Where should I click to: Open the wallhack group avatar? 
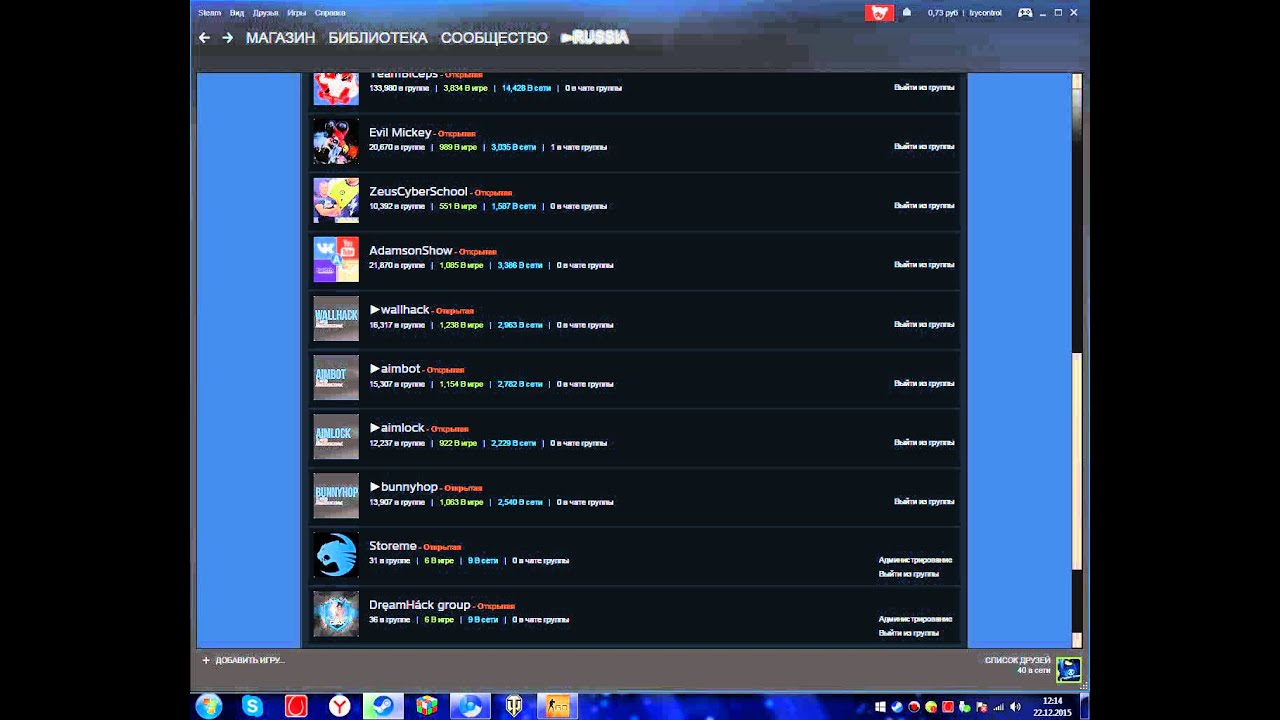coord(336,318)
